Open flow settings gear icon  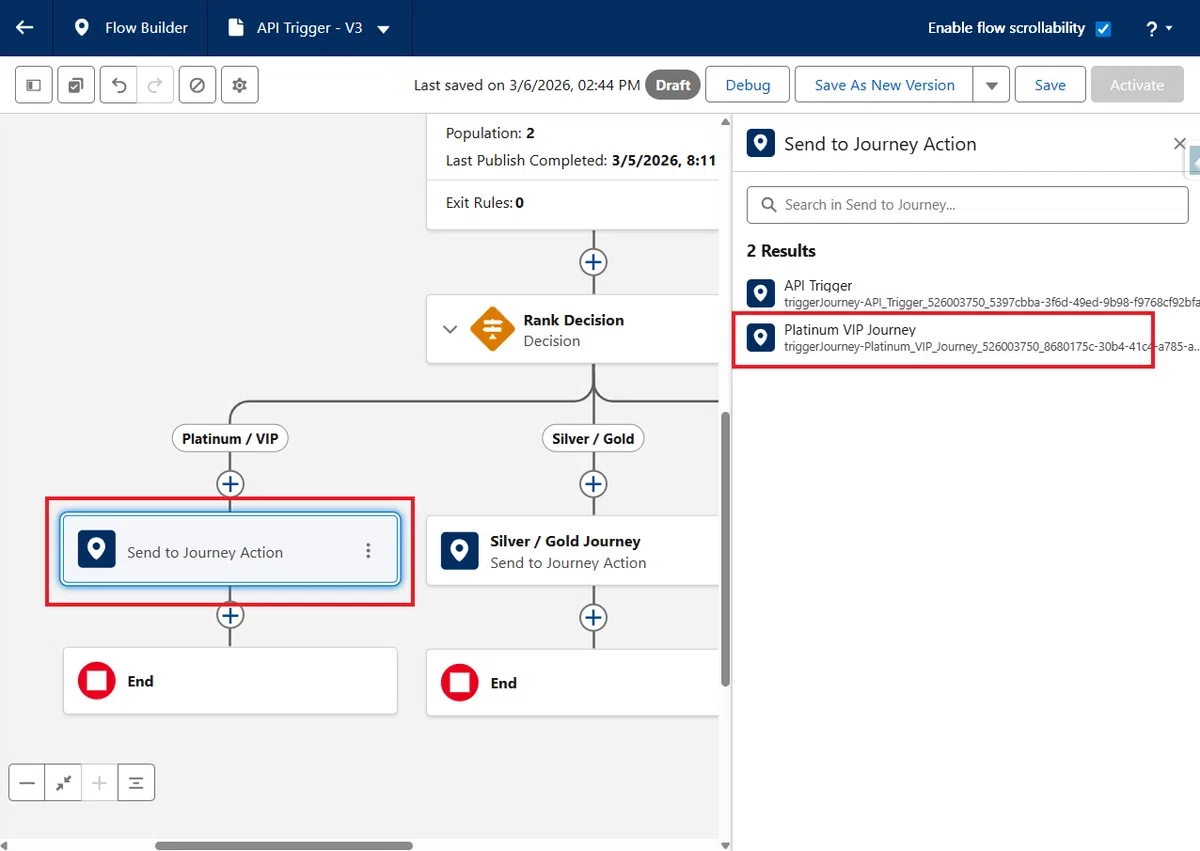pyautogui.click(x=239, y=85)
